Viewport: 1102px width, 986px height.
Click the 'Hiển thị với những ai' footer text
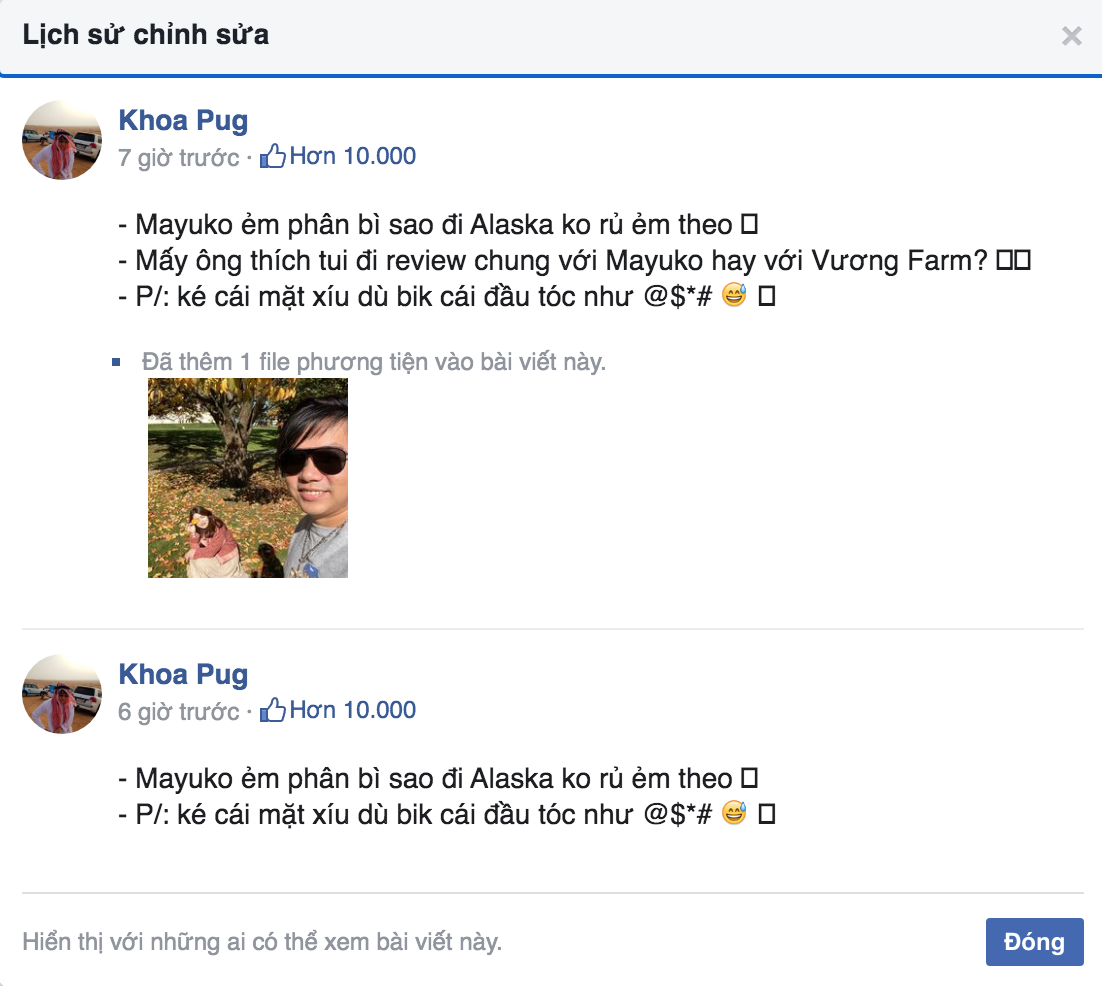[x=262, y=942]
